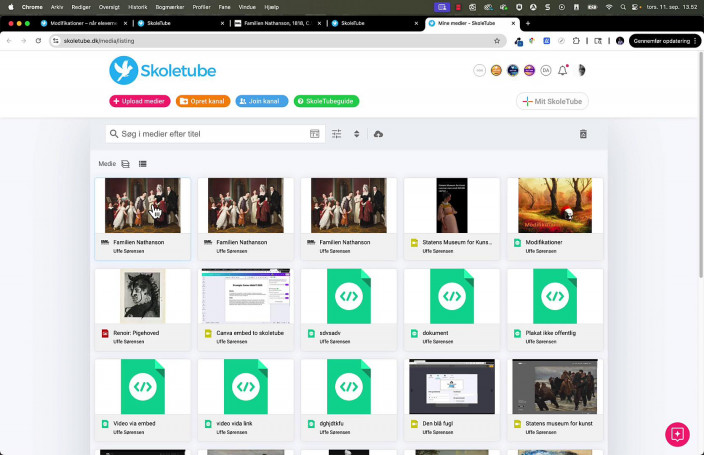This screenshot has height=455, width=704.
Task: Open the chat widget in bottom corner
Action: tap(677, 434)
